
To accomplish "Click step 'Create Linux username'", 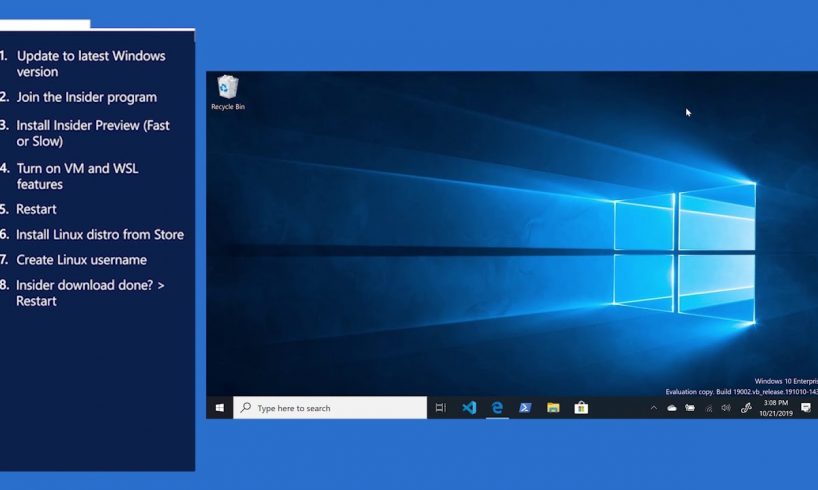I will (81, 260).
